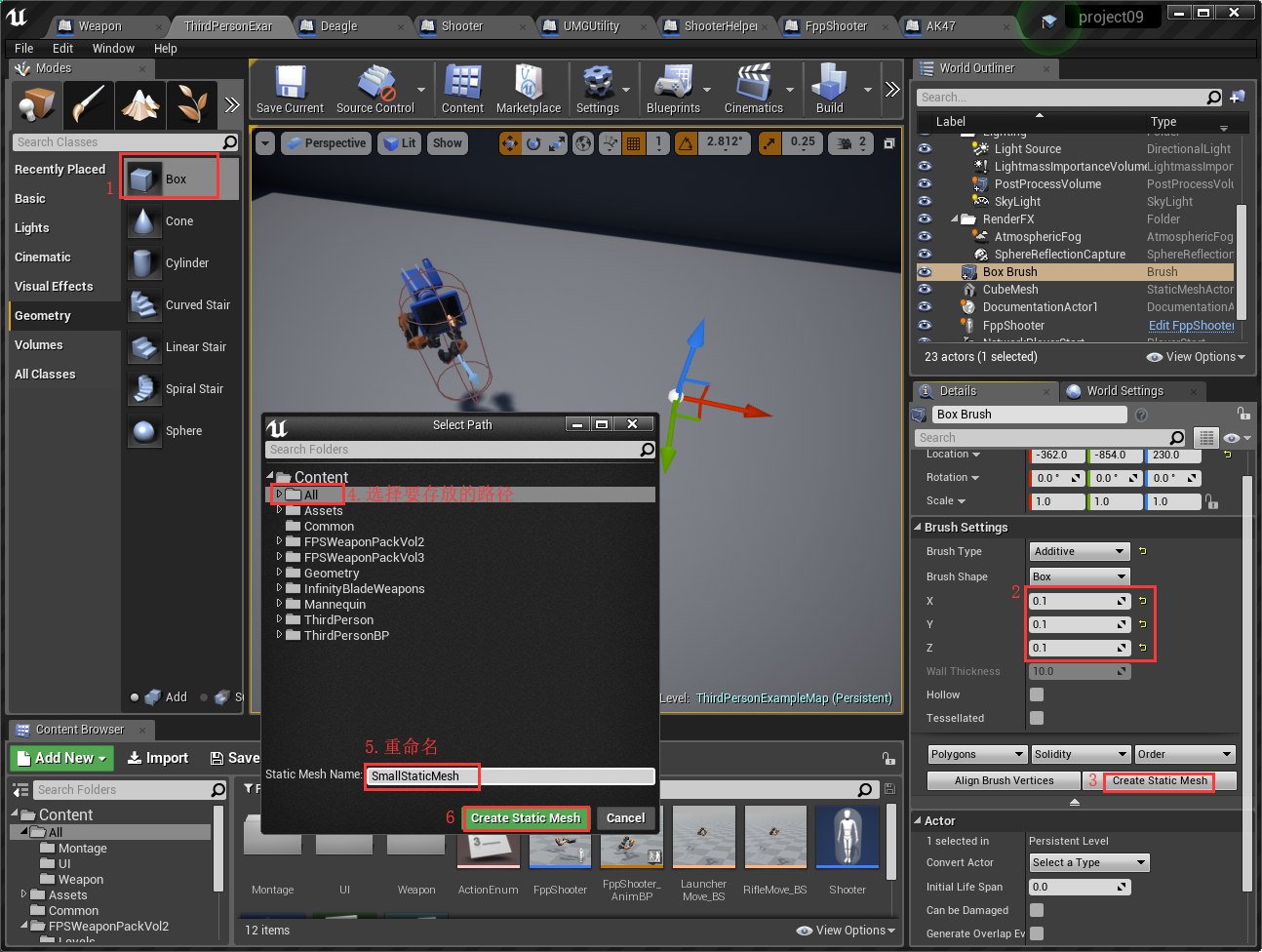Viewport: 1262px width, 952px height.
Task: Enable Can be Damaged checkbox
Action: tap(1037, 910)
